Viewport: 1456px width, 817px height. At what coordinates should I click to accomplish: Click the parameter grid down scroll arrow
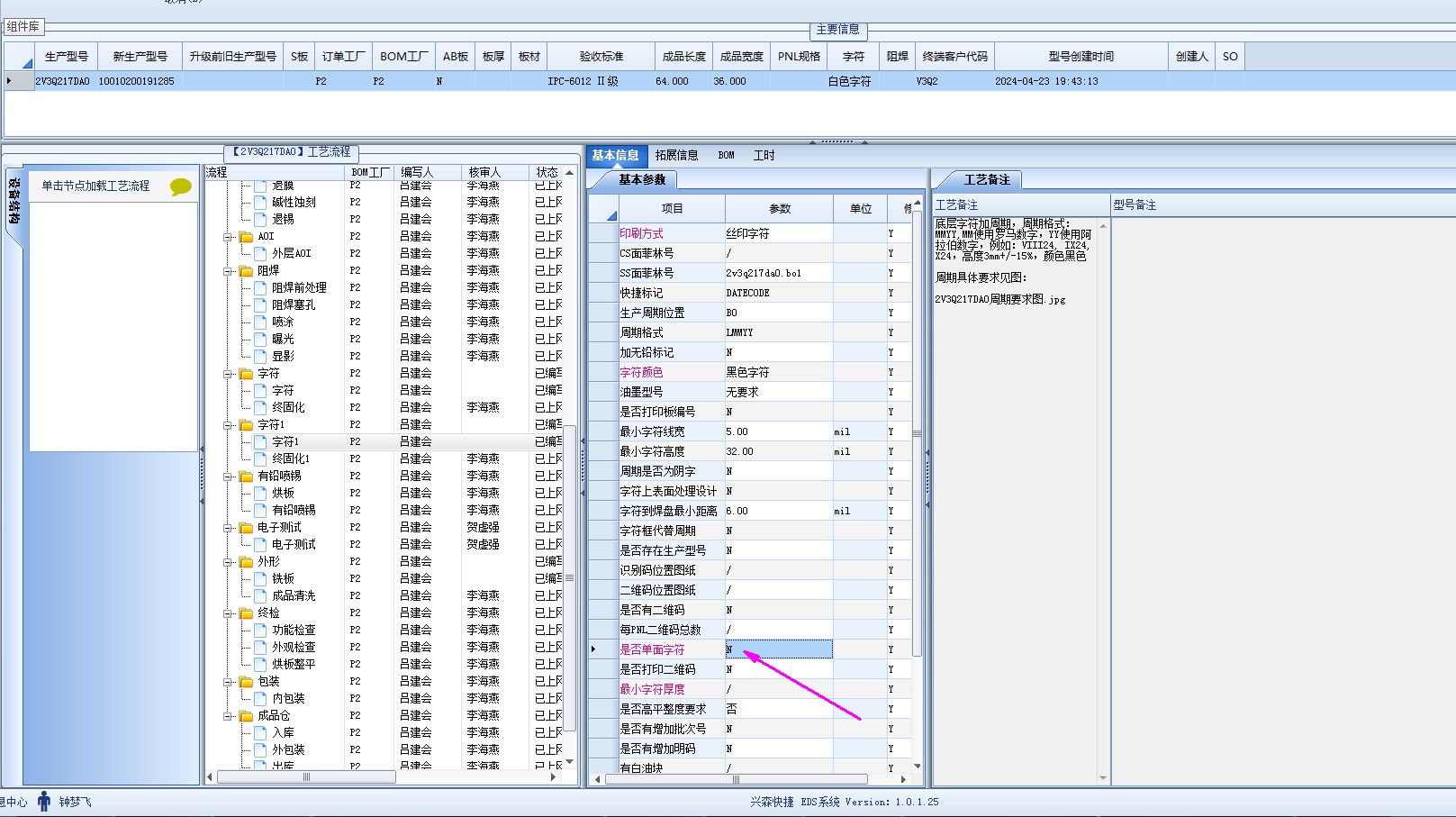[918, 766]
